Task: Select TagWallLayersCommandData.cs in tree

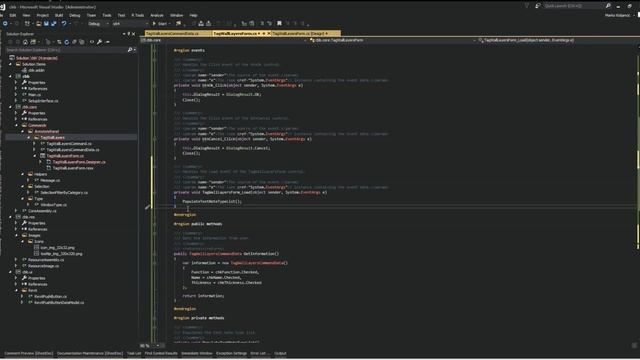Action: [x=73, y=150]
